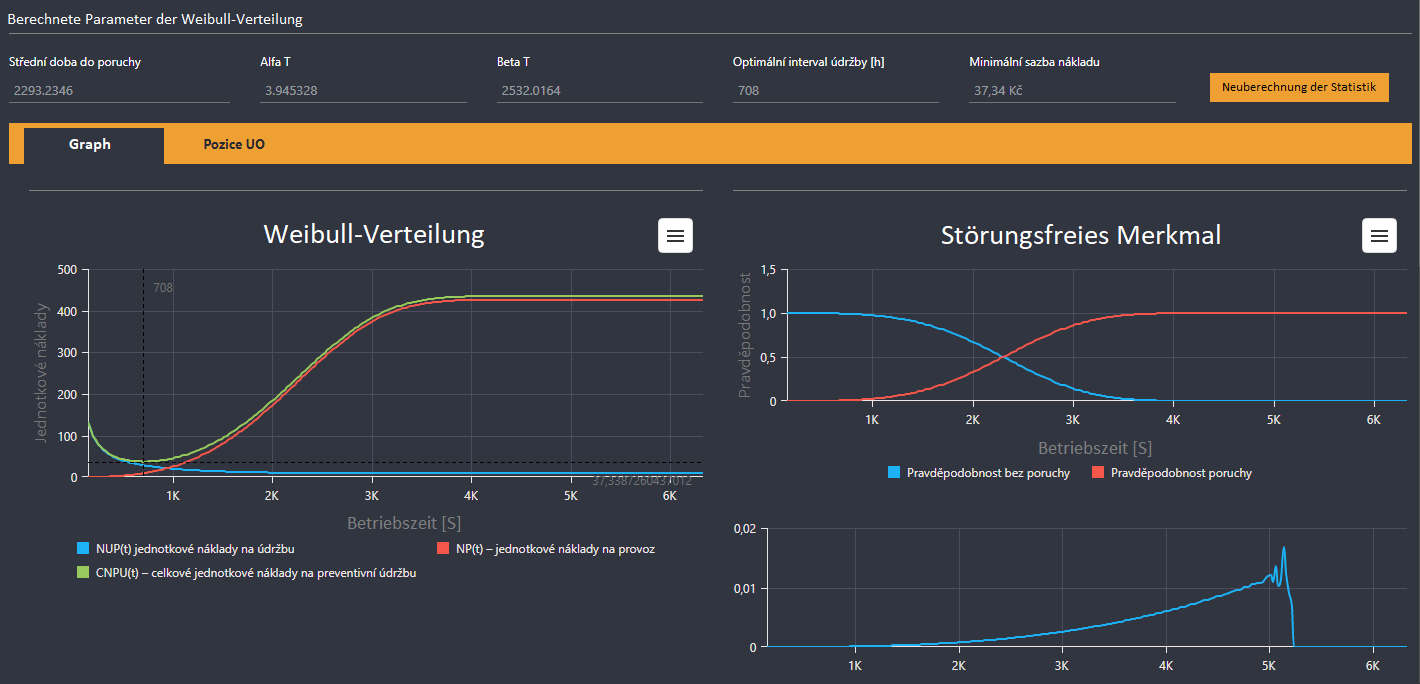Select the Graph tab
The image size is (1420, 684).
click(x=90, y=145)
